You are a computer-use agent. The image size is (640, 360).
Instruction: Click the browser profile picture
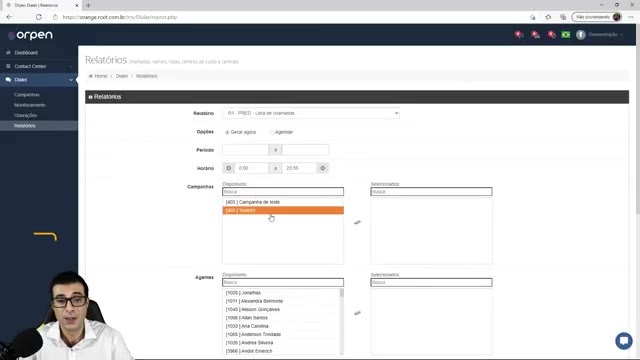pos(617,17)
